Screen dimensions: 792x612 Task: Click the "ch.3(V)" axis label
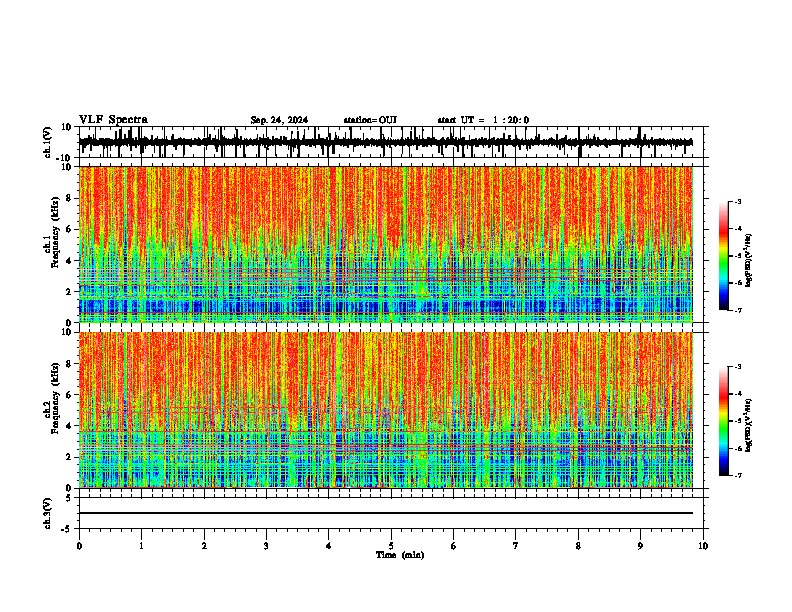click(47, 513)
